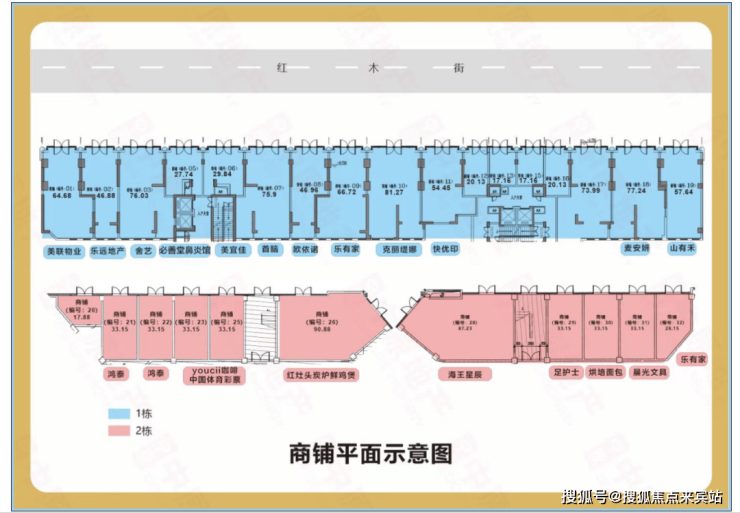Click the 必善堂鼻炎馆 label

[x=185, y=251]
